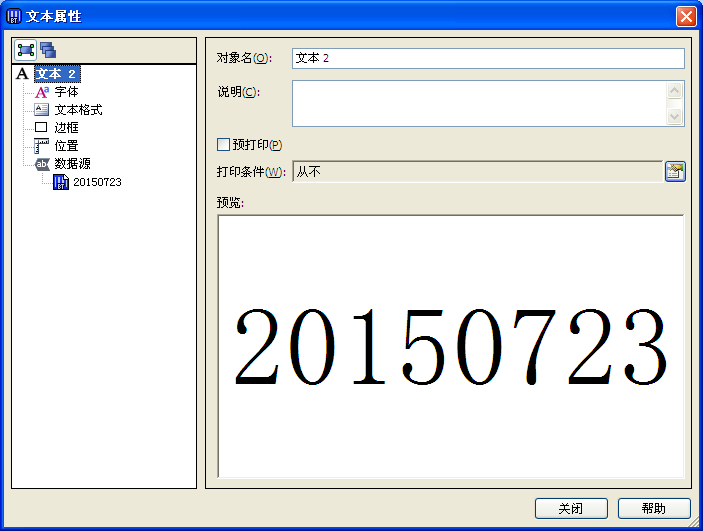The image size is (703, 531).
Task: Click the 字体 font icon in tree
Action: tap(41, 92)
